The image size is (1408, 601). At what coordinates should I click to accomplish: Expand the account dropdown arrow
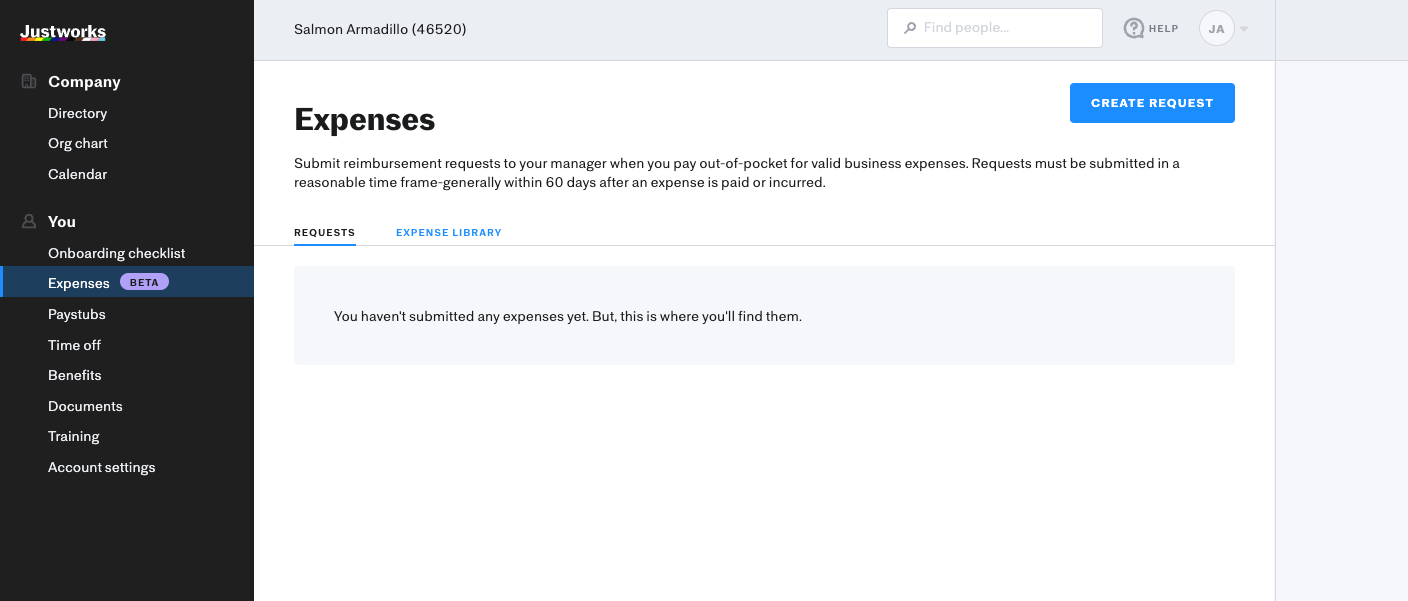pos(1244,29)
